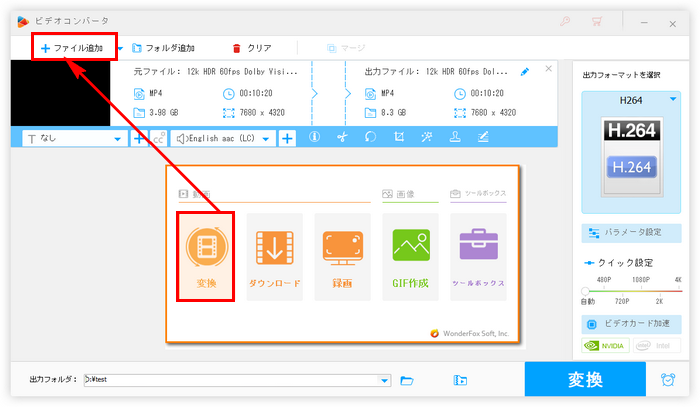700x407 pixels.
Task: Click the big blue 変換 button
Action: [x=585, y=380]
